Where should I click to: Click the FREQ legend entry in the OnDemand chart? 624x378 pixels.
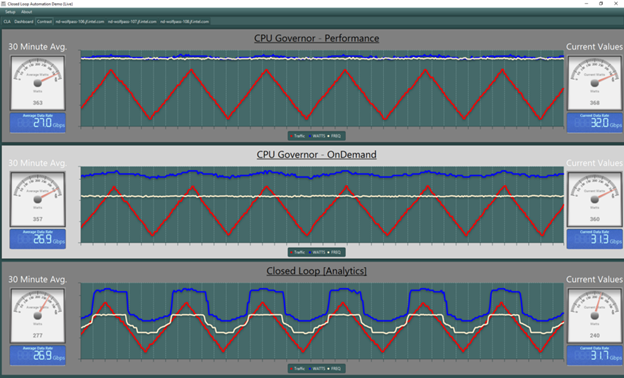coord(334,252)
